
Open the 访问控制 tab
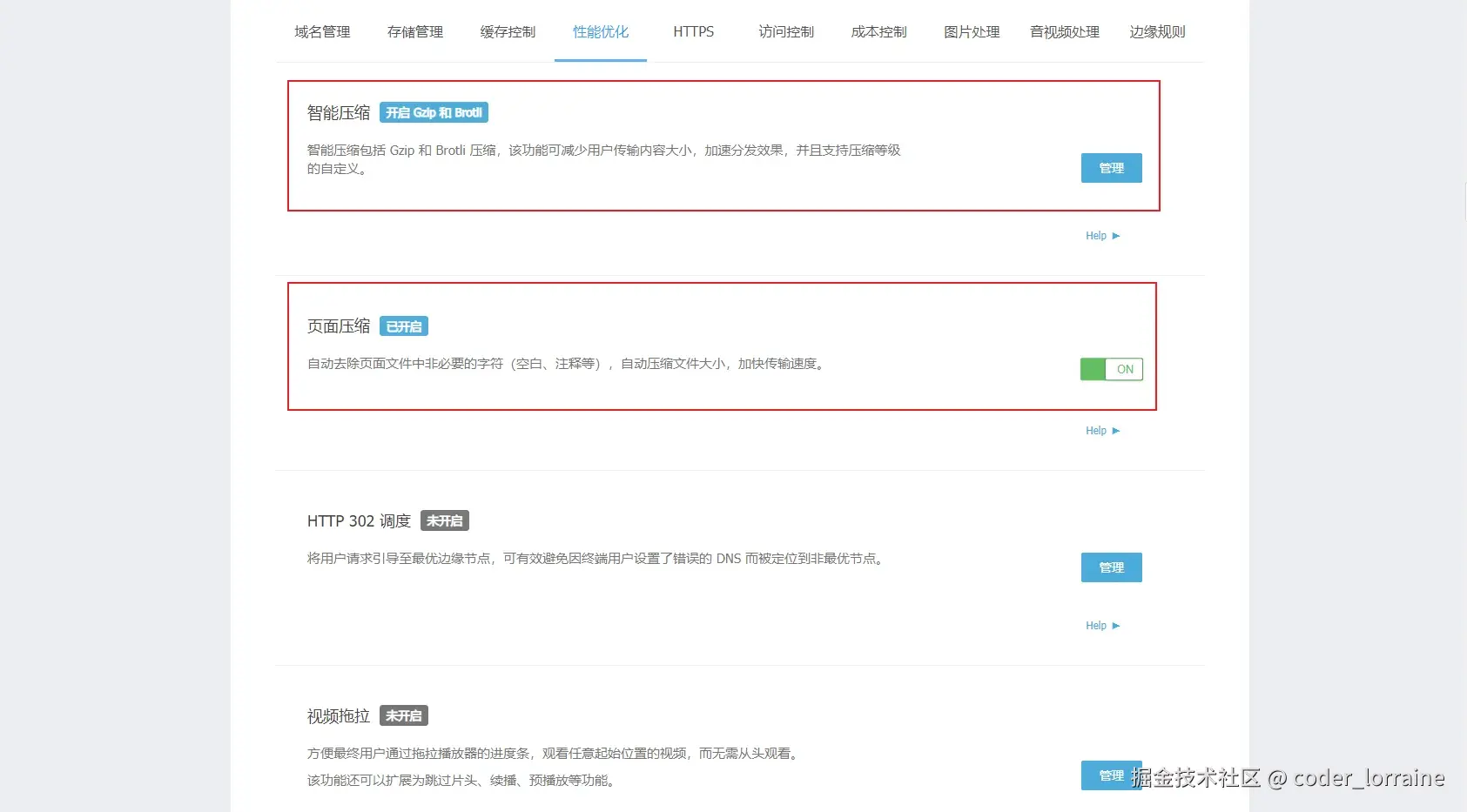[786, 32]
